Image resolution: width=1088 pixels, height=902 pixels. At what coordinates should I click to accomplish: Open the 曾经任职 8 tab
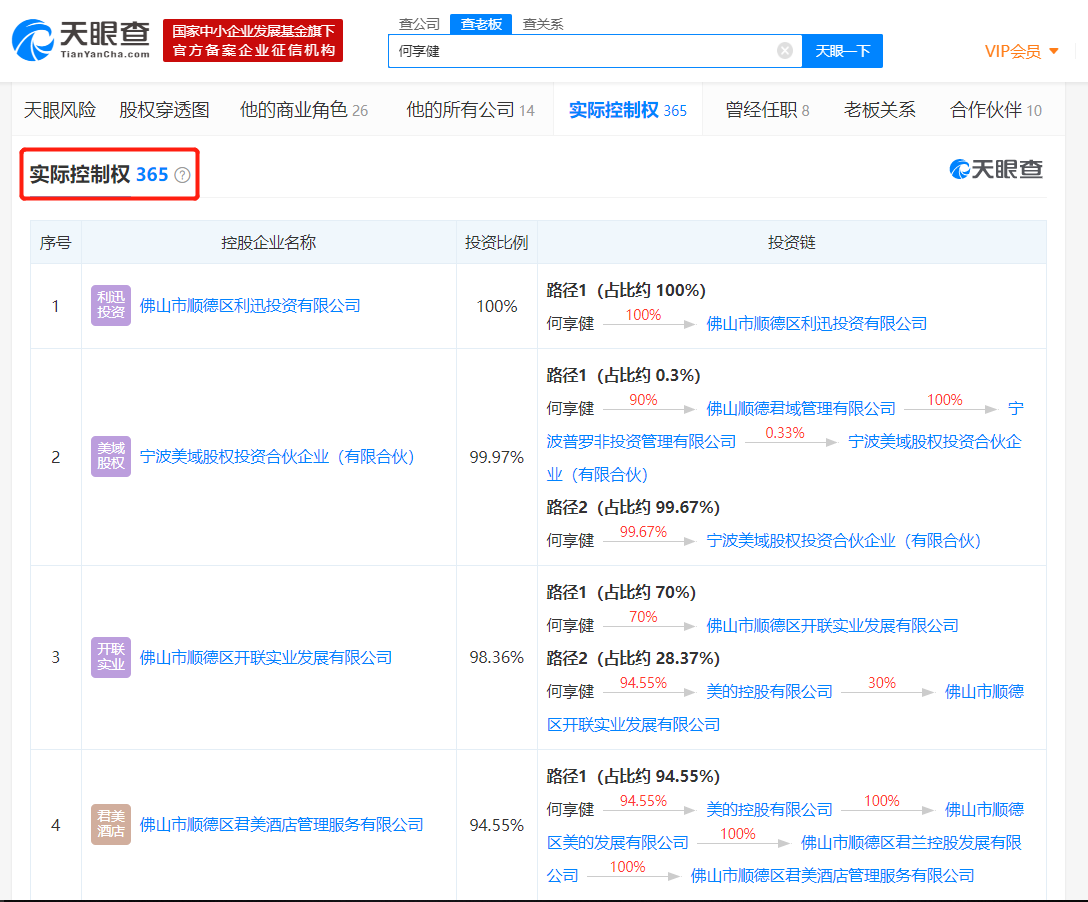(767, 110)
